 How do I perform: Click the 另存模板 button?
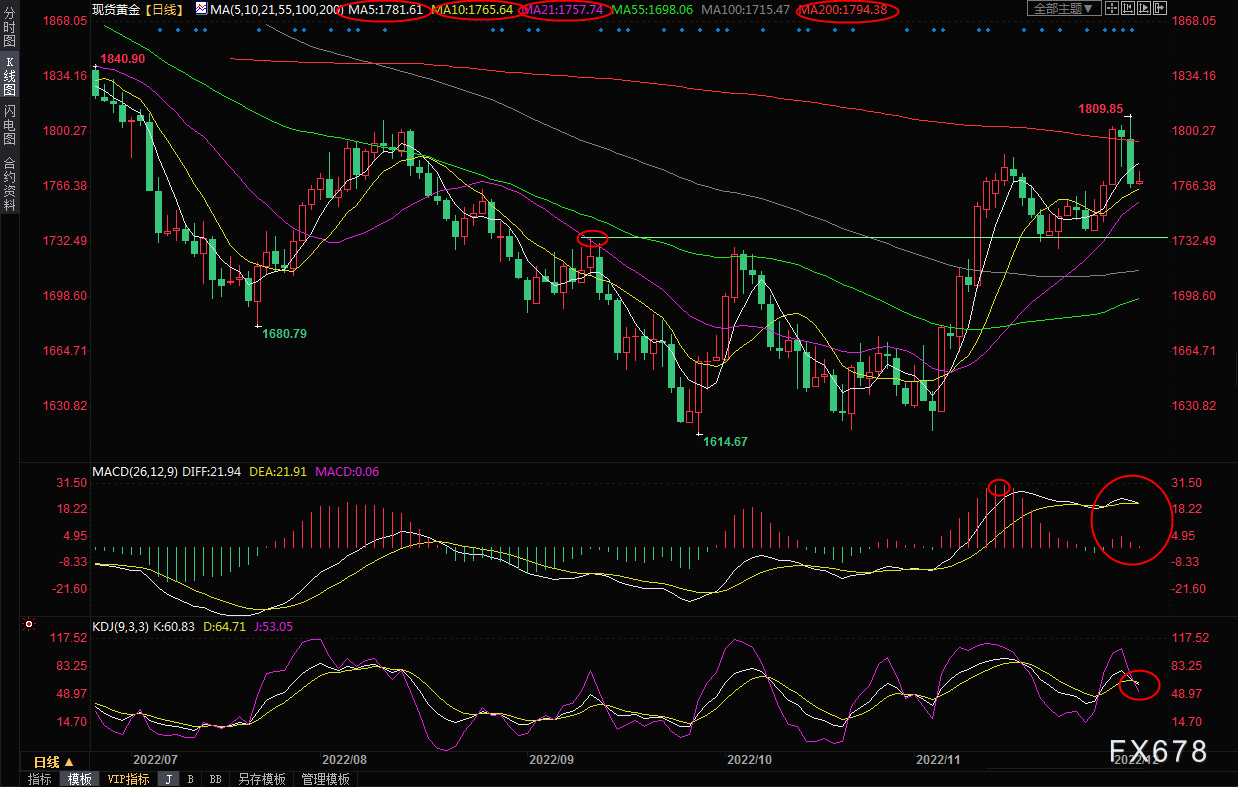261,779
